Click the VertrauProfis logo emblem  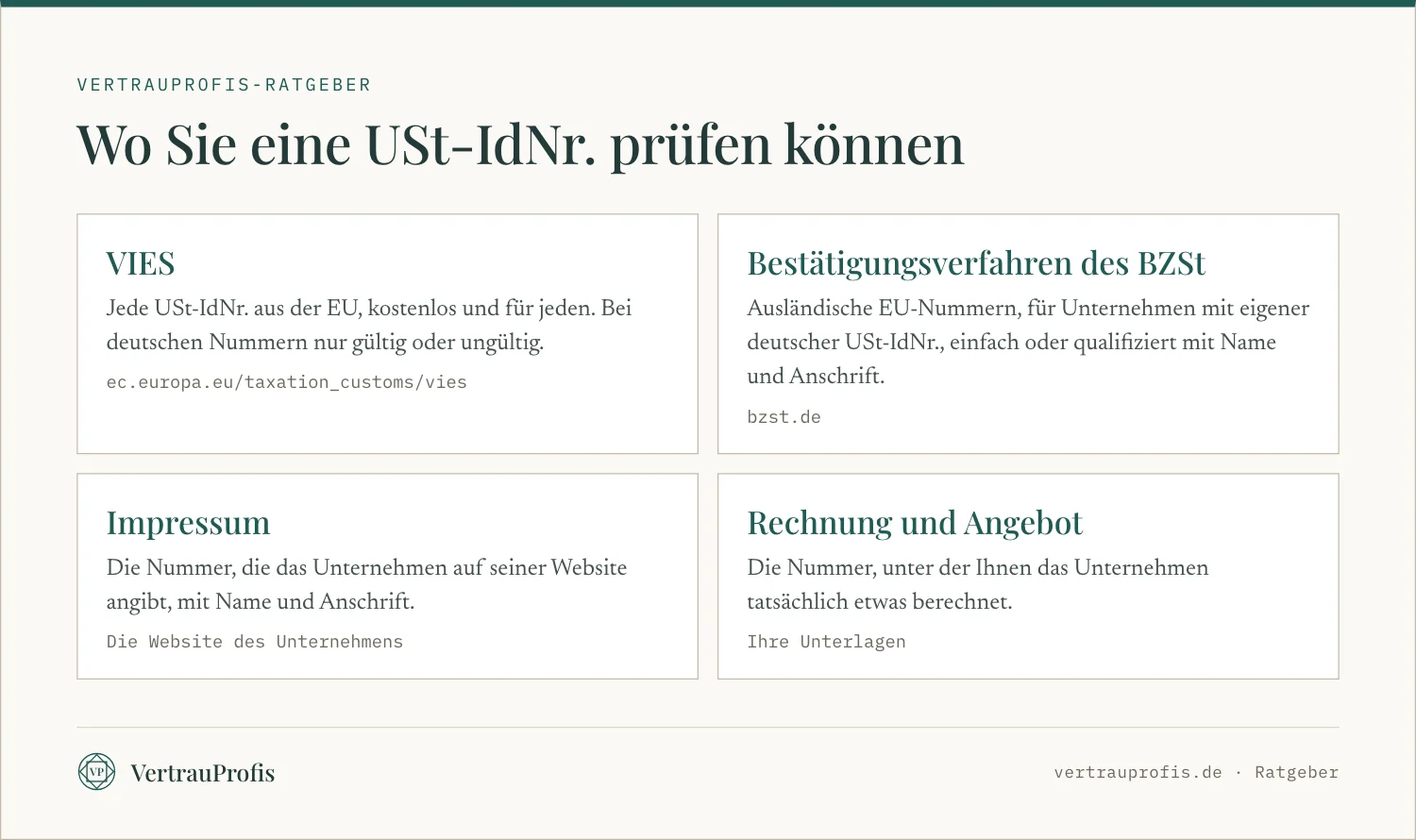pyautogui.click(x=96, y=772)
